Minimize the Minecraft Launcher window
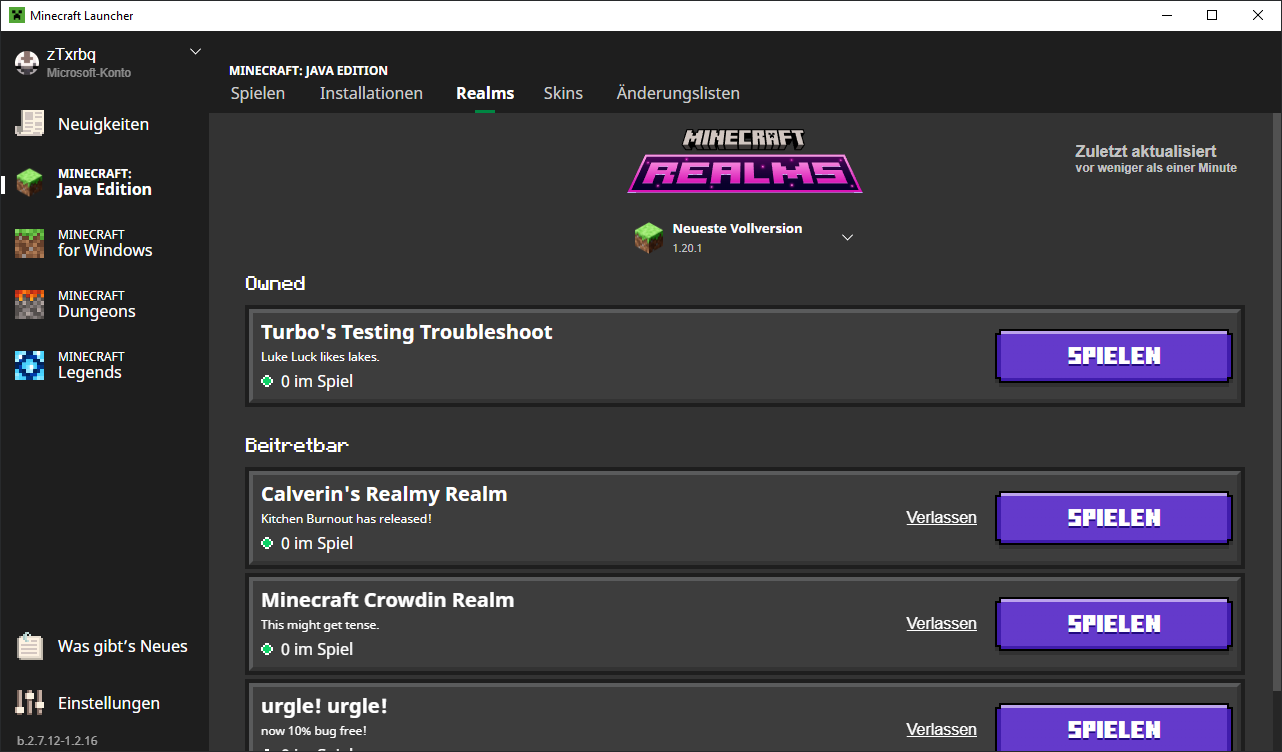Viewport: 1282px width, 752px height. [1166, 15]
